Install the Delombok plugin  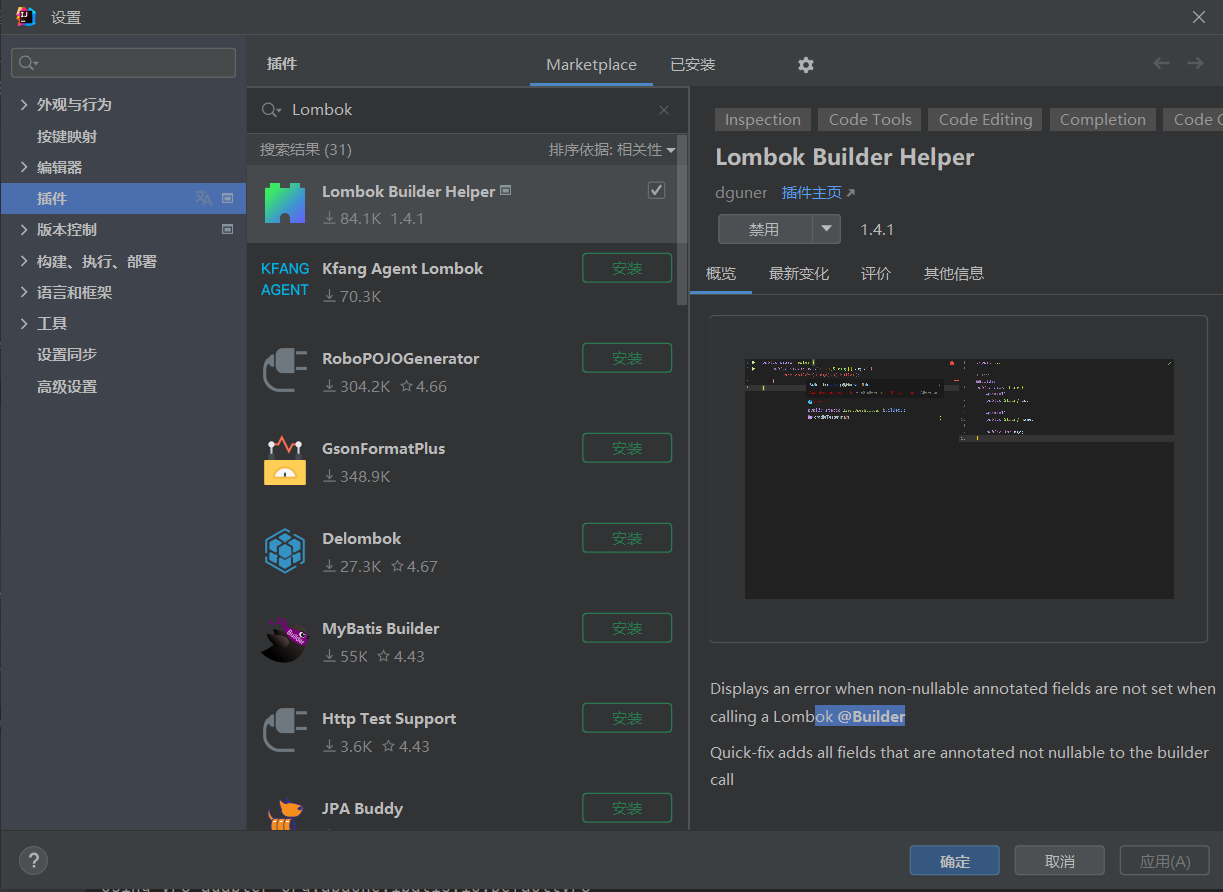click(627, 538)
